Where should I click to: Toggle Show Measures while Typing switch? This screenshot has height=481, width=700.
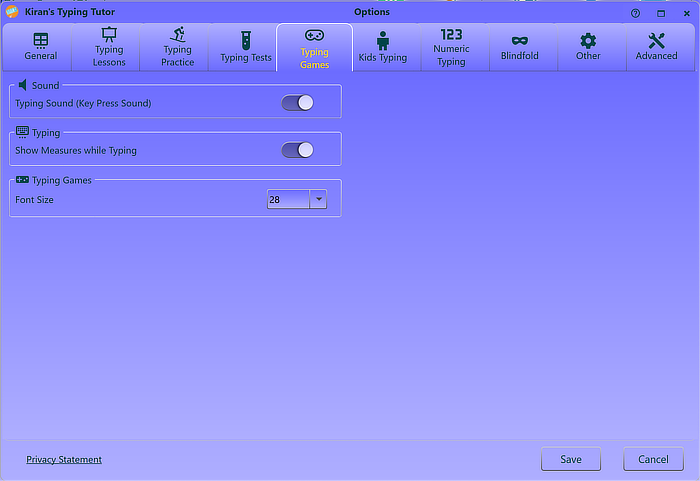click(297, 150)
